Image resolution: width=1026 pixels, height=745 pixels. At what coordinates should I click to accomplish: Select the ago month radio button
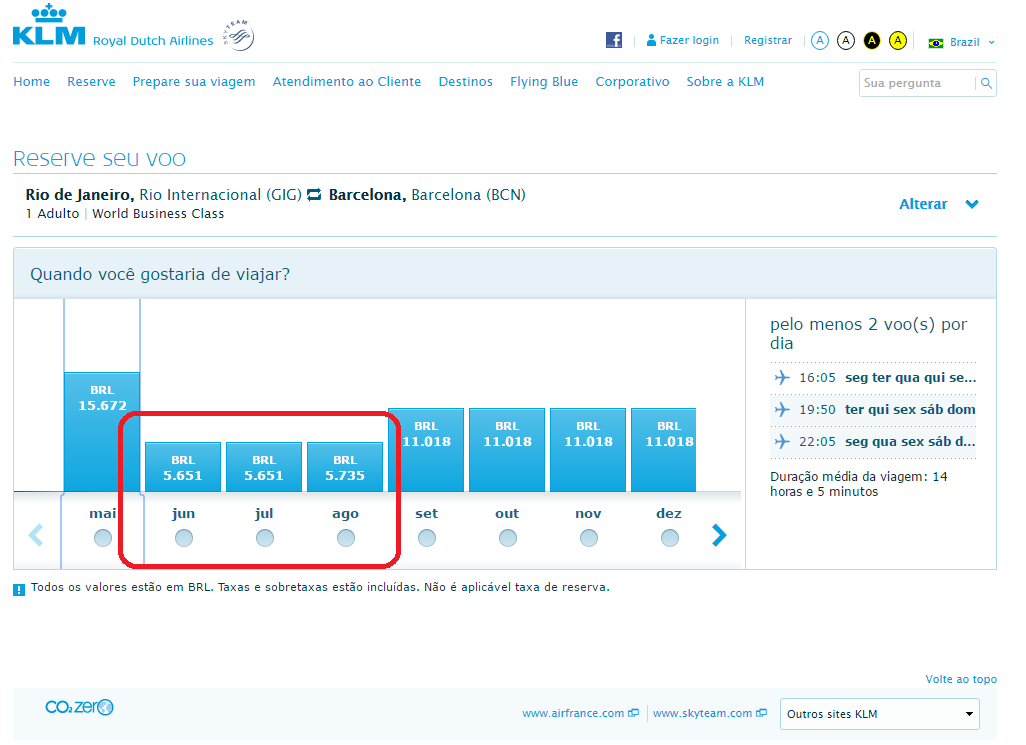(x=345, y=538)
